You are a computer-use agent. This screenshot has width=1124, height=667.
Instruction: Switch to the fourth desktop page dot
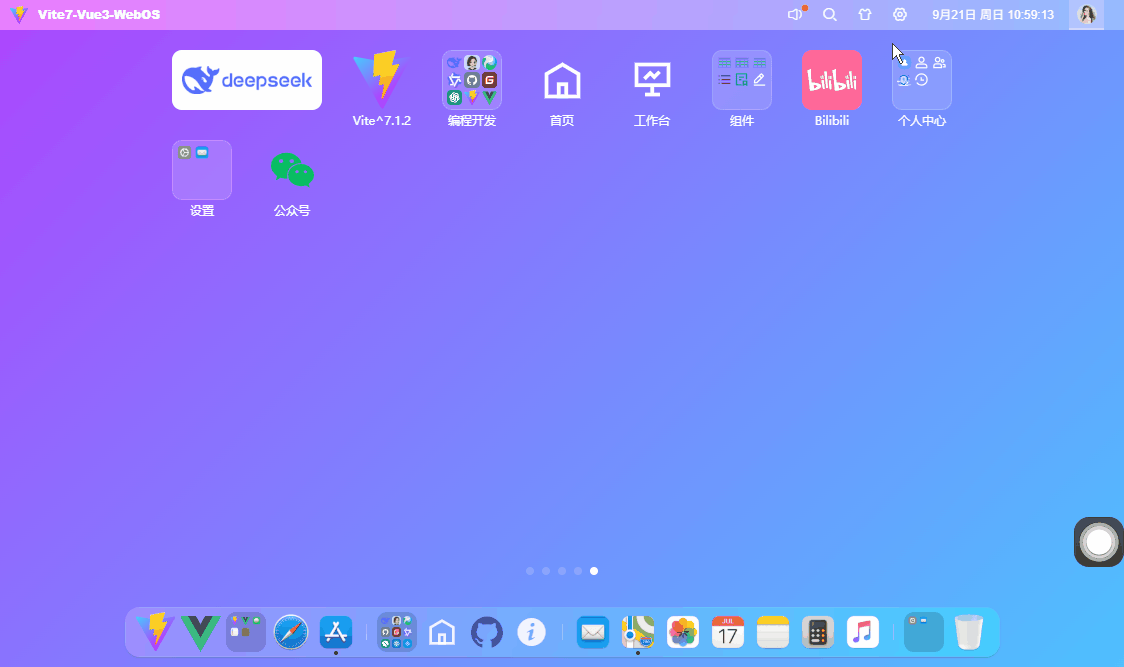point(578,571)
